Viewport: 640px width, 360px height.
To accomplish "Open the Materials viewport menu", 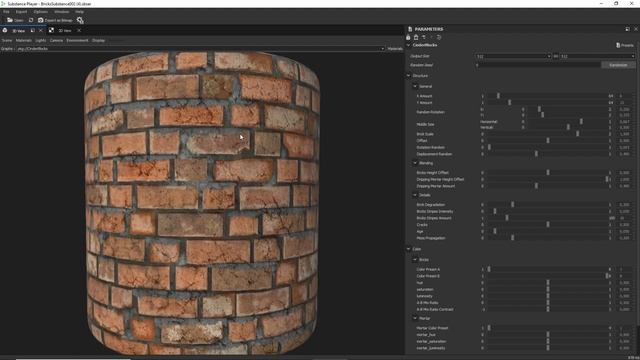I will [24, 40].
